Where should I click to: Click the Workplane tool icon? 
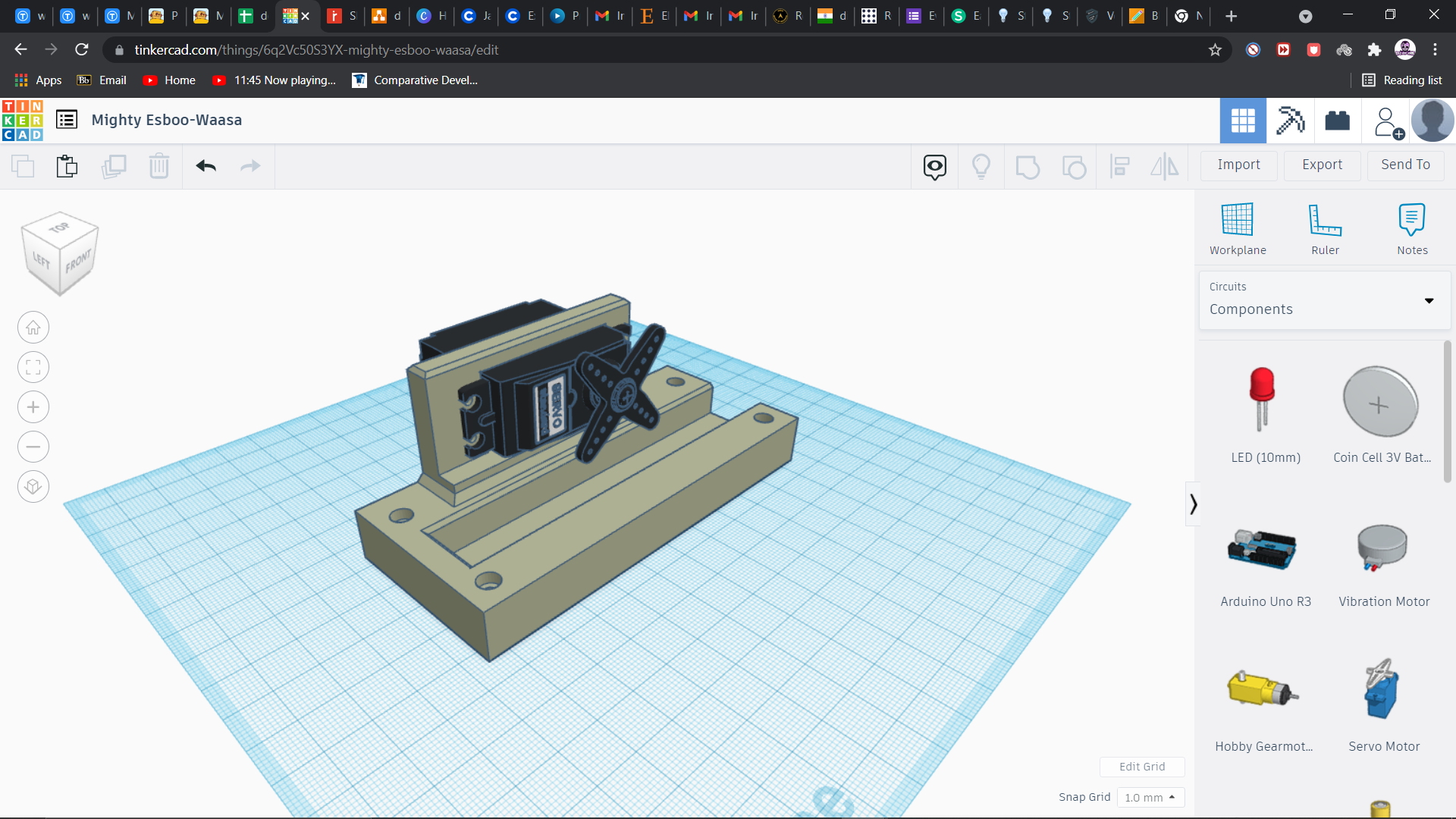pyautogui.click(x=1237, y=220)
